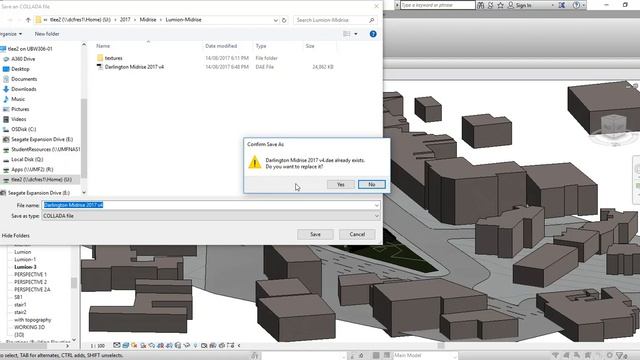Click the binoculars search icon in Revit
Viewport: 640px width, 360px height.
[x=480, y=5]
